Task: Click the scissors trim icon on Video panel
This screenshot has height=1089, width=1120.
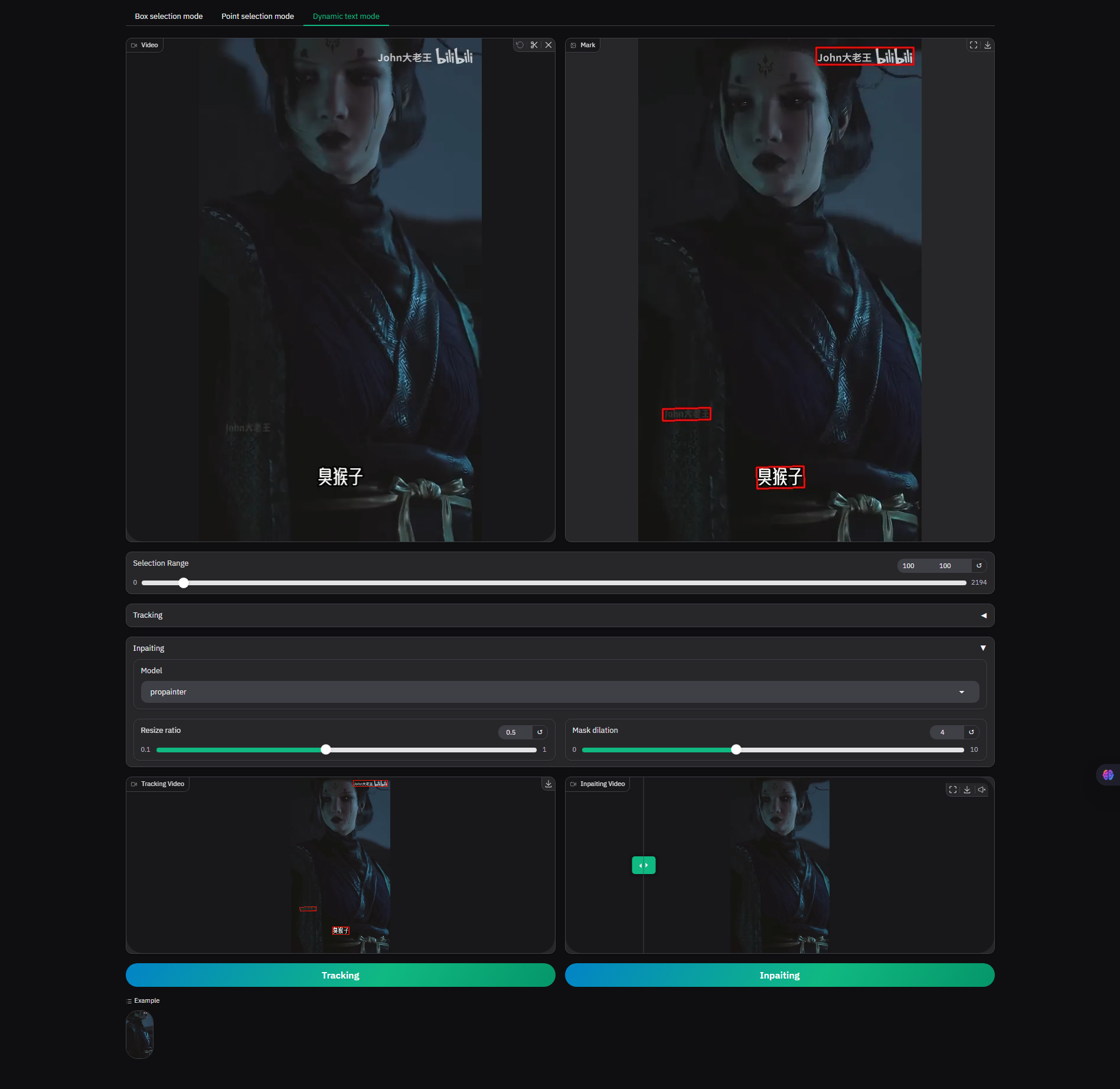Action: [x=534, y=45]
